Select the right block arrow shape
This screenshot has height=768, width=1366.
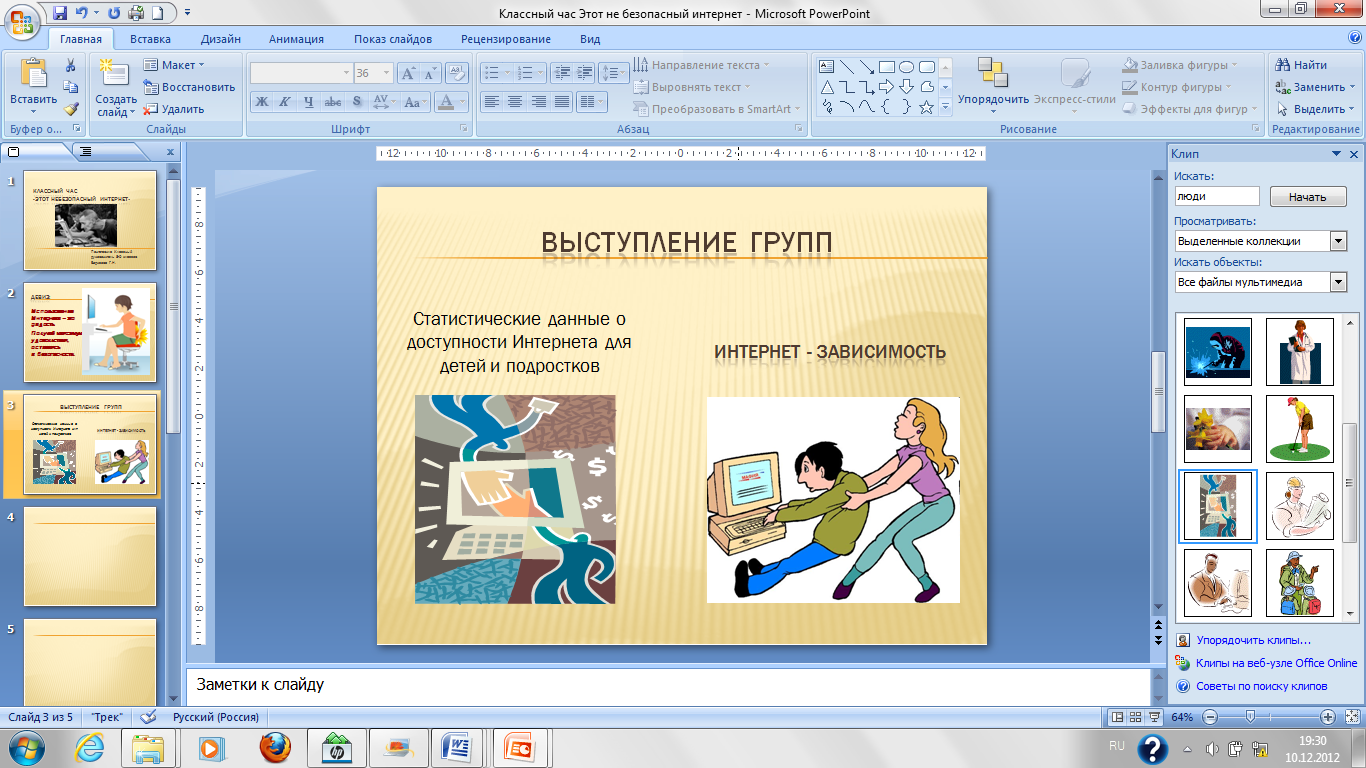pos(887,87)
